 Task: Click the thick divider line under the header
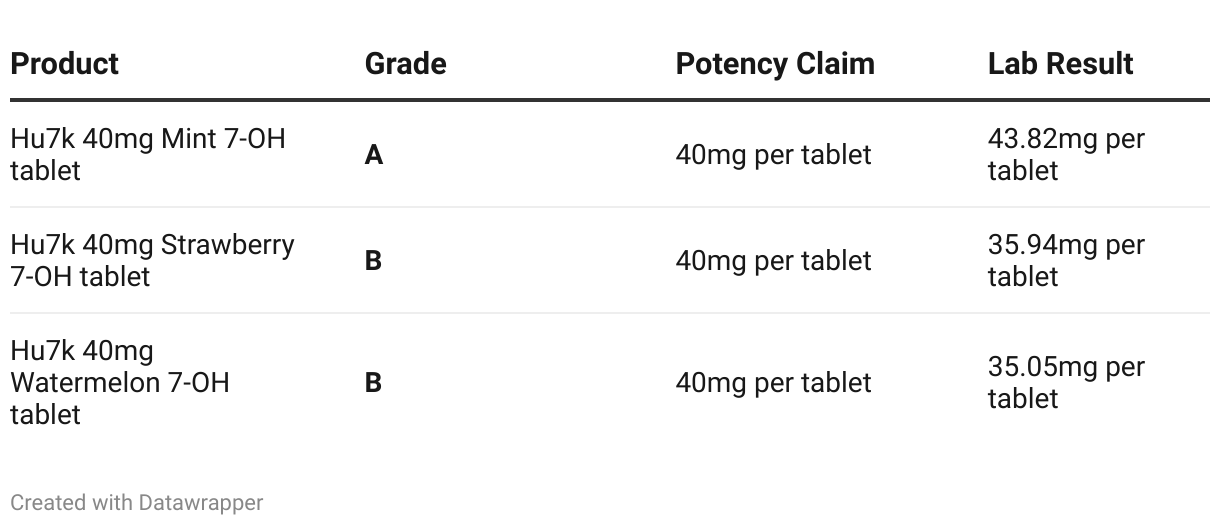[x=610, y=100]
